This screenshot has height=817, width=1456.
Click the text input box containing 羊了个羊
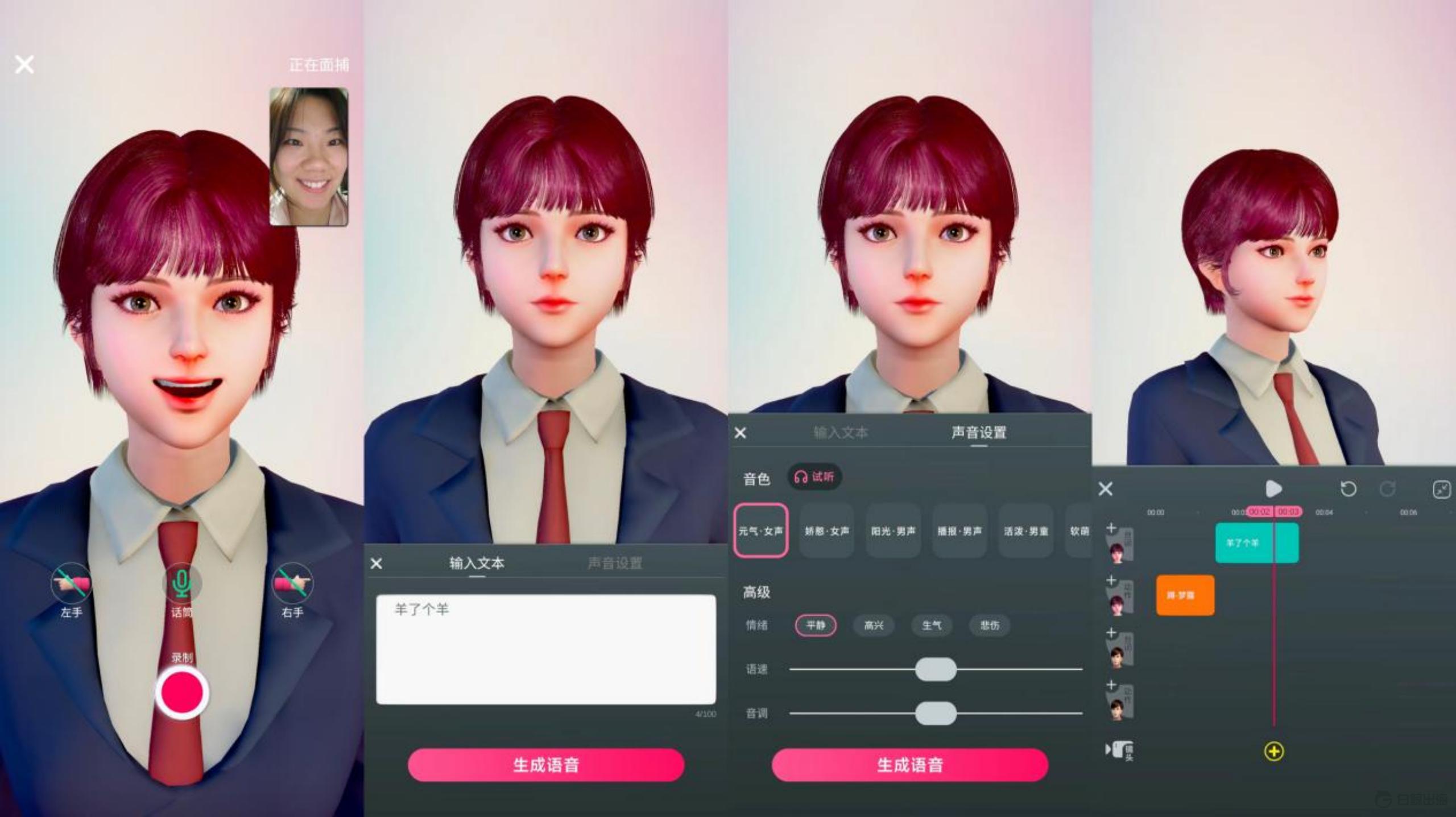click(545, 649)
